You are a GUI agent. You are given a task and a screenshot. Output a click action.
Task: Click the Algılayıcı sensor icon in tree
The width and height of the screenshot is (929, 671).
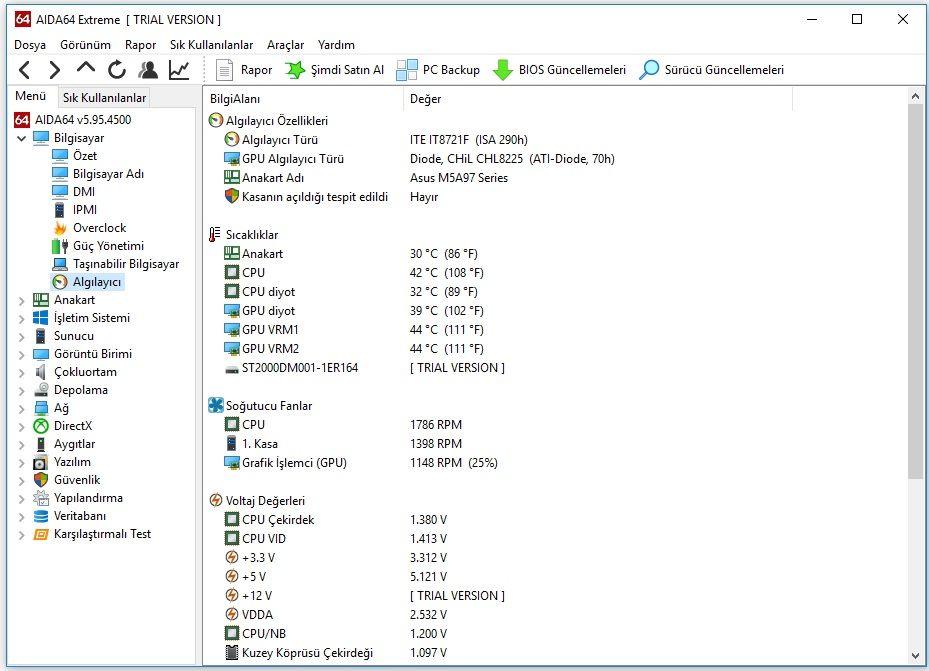coord(60,282)
